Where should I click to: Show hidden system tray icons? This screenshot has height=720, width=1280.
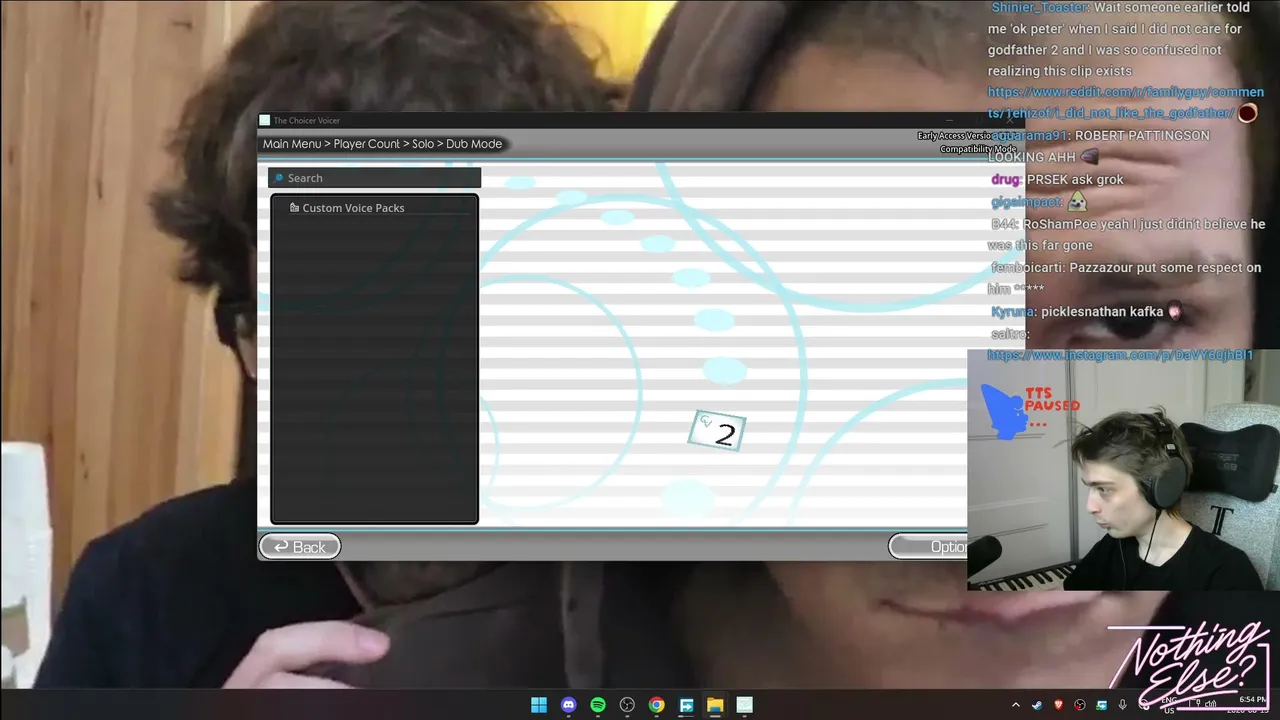[x=1016, y=705]
